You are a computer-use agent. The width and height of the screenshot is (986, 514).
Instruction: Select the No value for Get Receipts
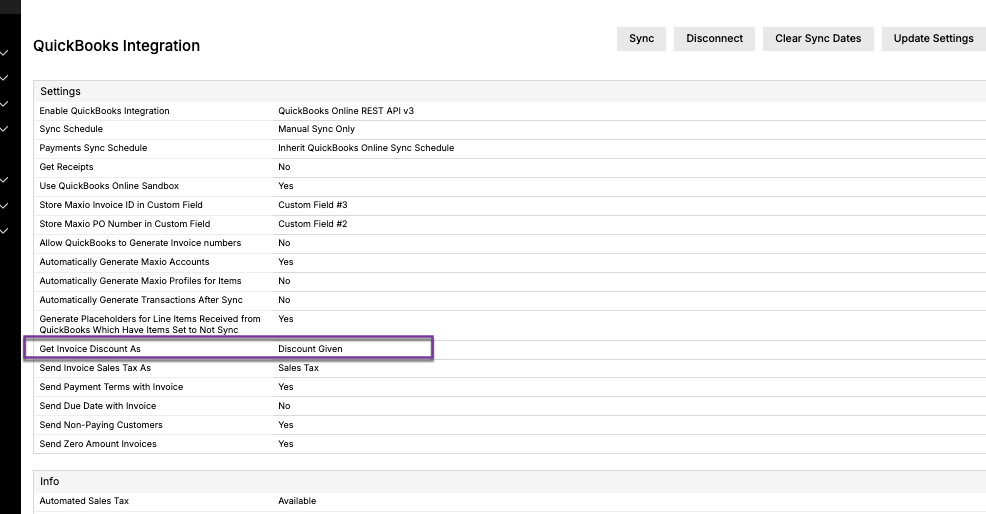pos(284,167)
